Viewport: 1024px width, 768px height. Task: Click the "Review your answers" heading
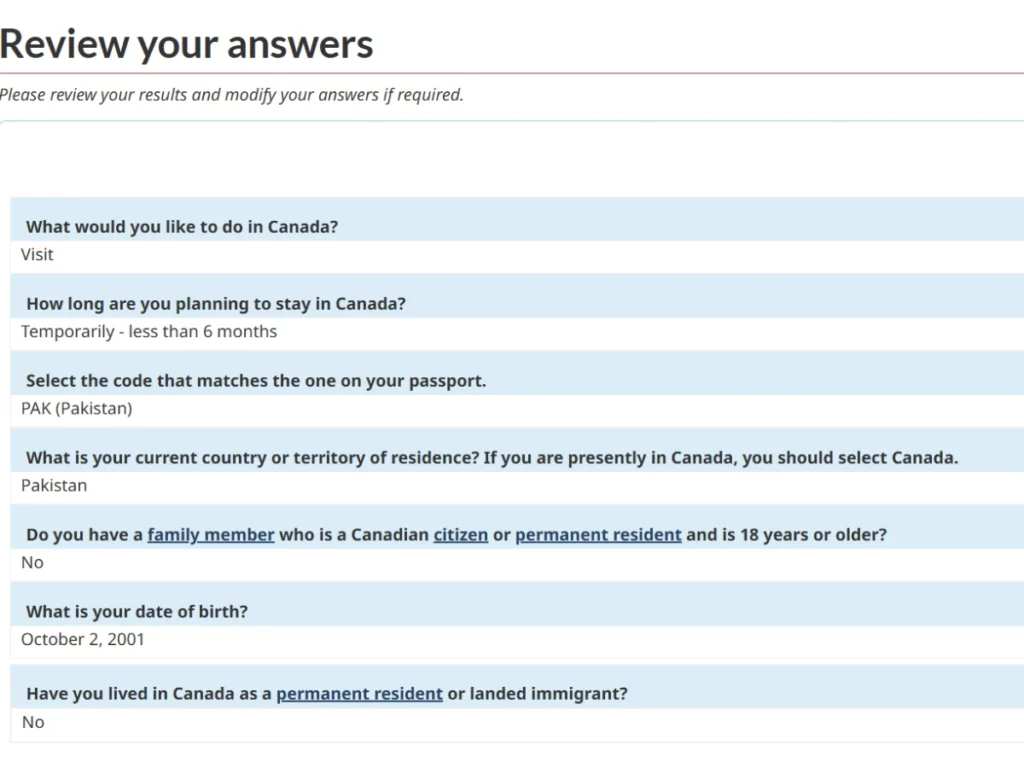point(186,43)
